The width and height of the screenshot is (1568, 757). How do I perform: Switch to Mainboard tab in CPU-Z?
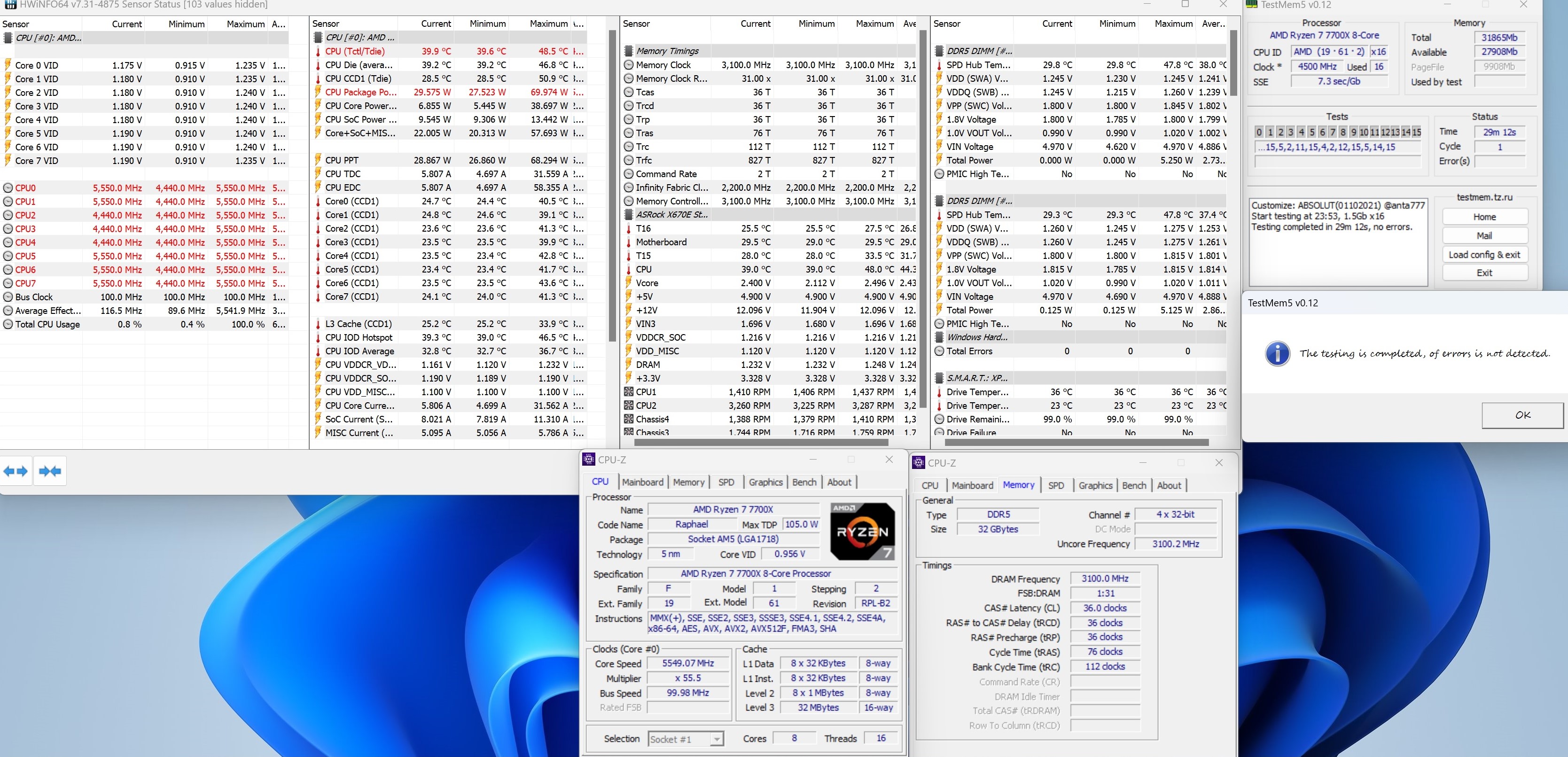[642, 482]
